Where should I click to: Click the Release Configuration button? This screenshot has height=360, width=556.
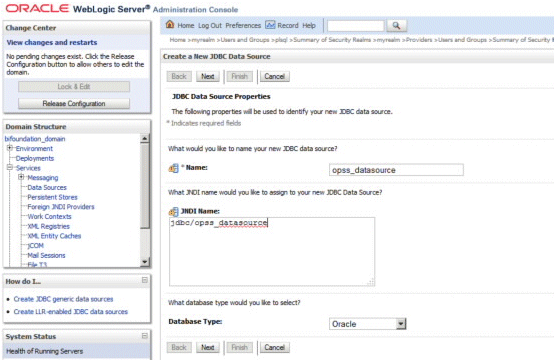(x=74, y=104)
